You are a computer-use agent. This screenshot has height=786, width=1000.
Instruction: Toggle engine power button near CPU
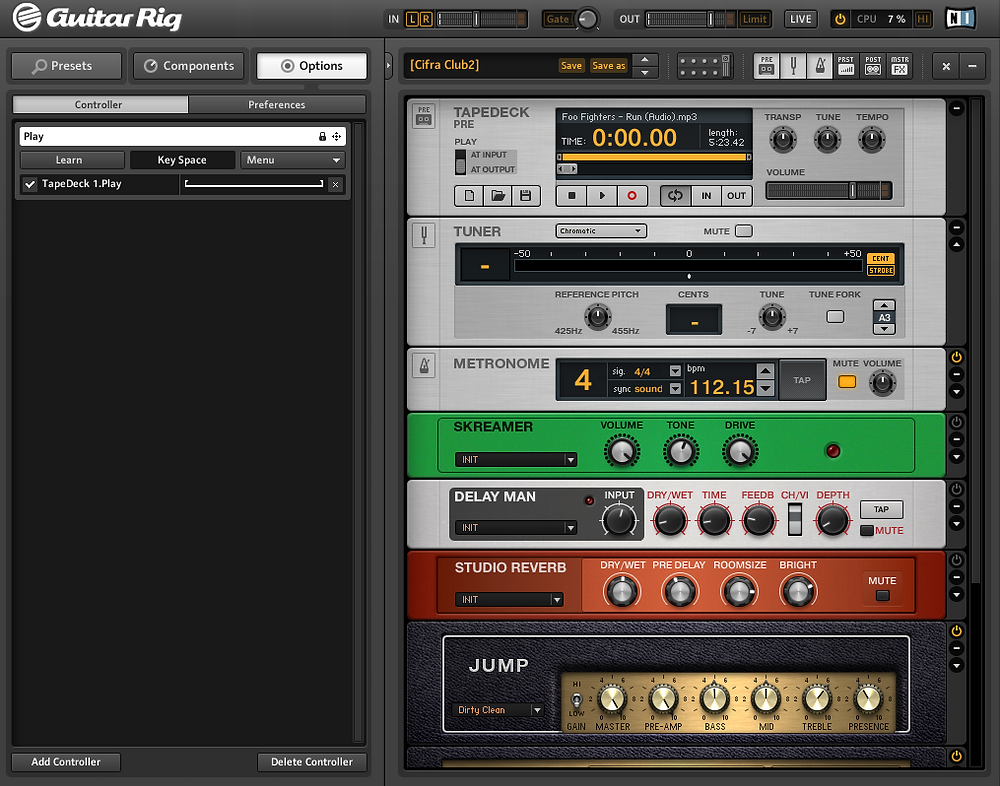tap(840, 19)
